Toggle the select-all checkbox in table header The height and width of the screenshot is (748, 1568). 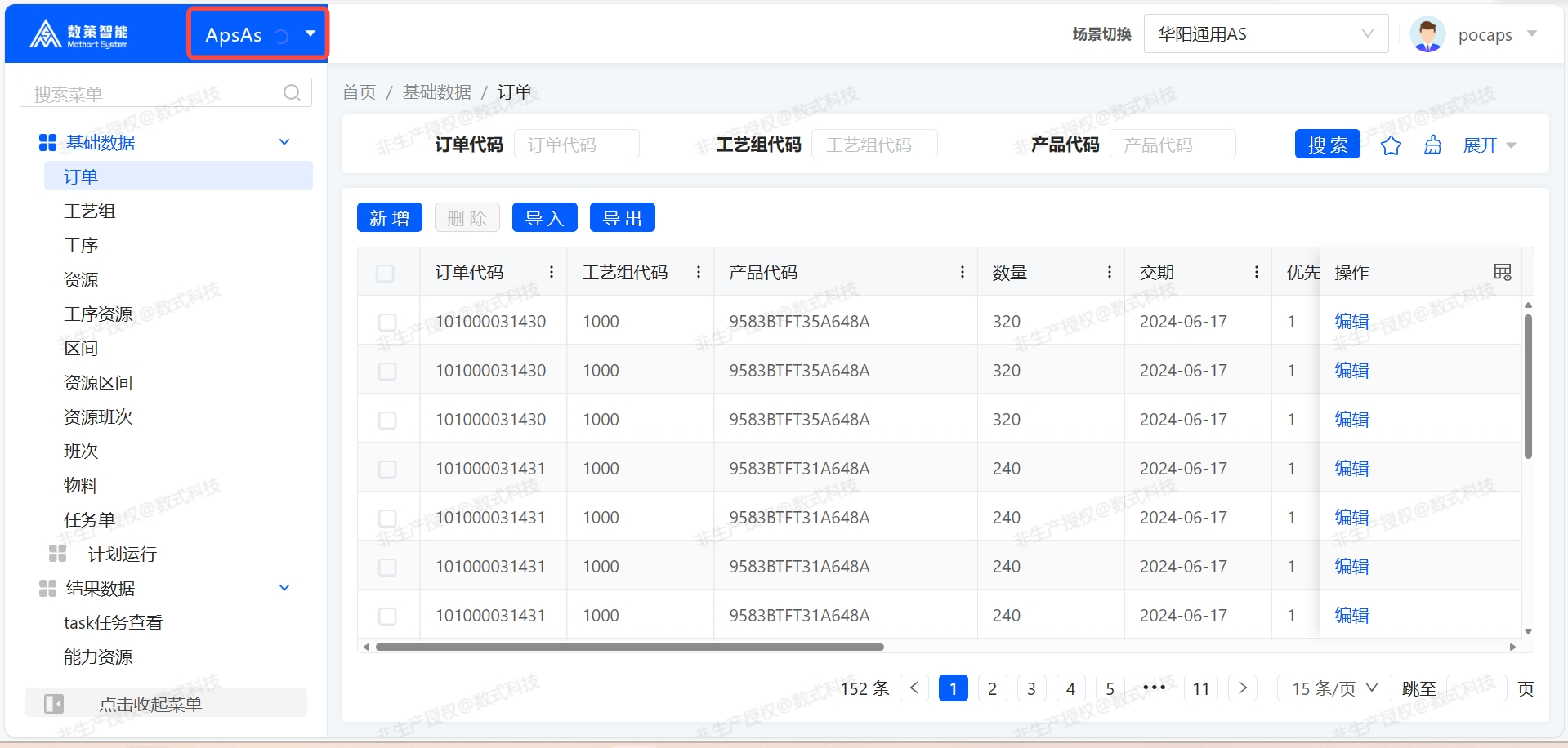pos(385,273)
